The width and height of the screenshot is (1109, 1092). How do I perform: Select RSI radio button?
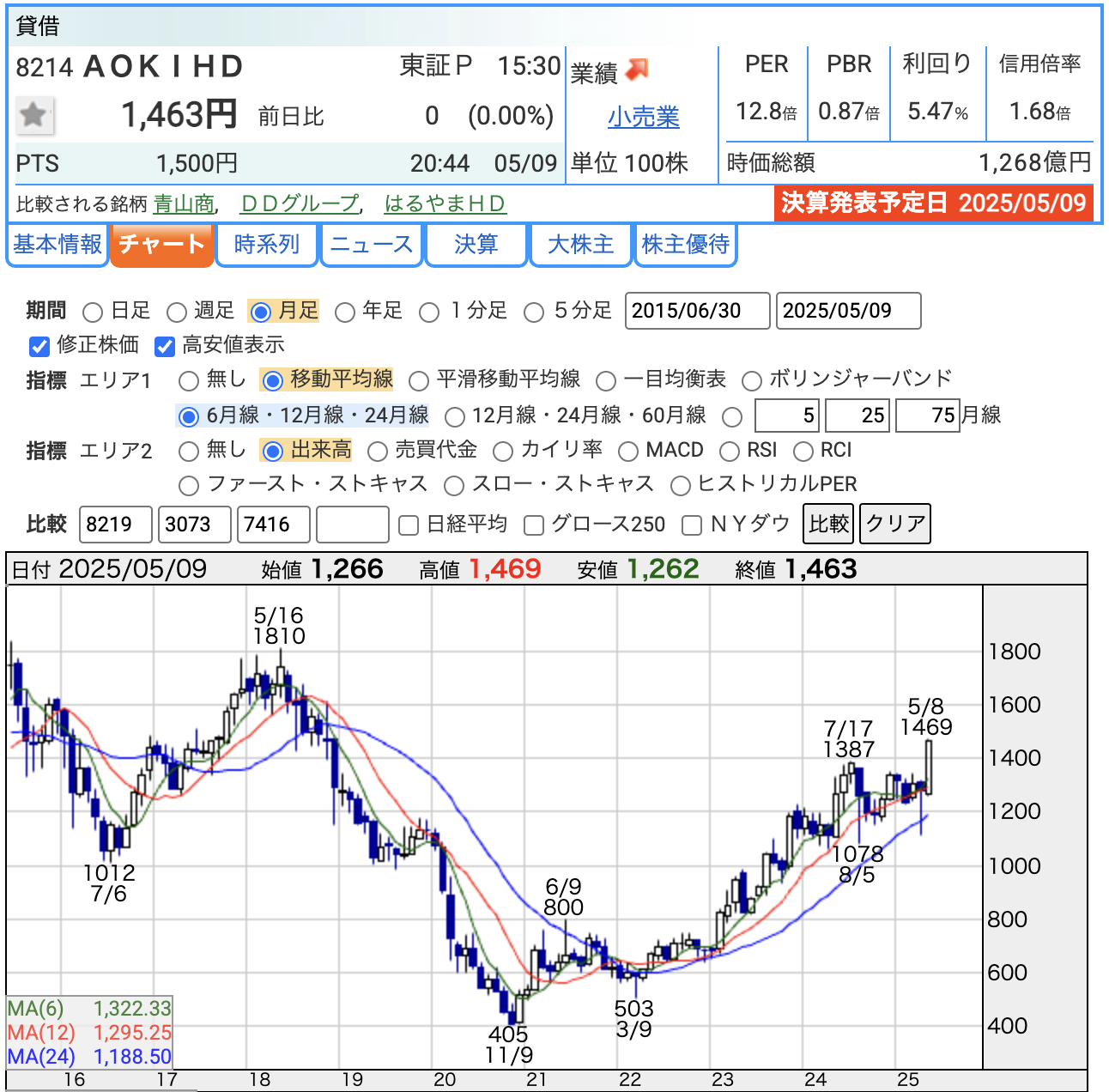(730, 451)
